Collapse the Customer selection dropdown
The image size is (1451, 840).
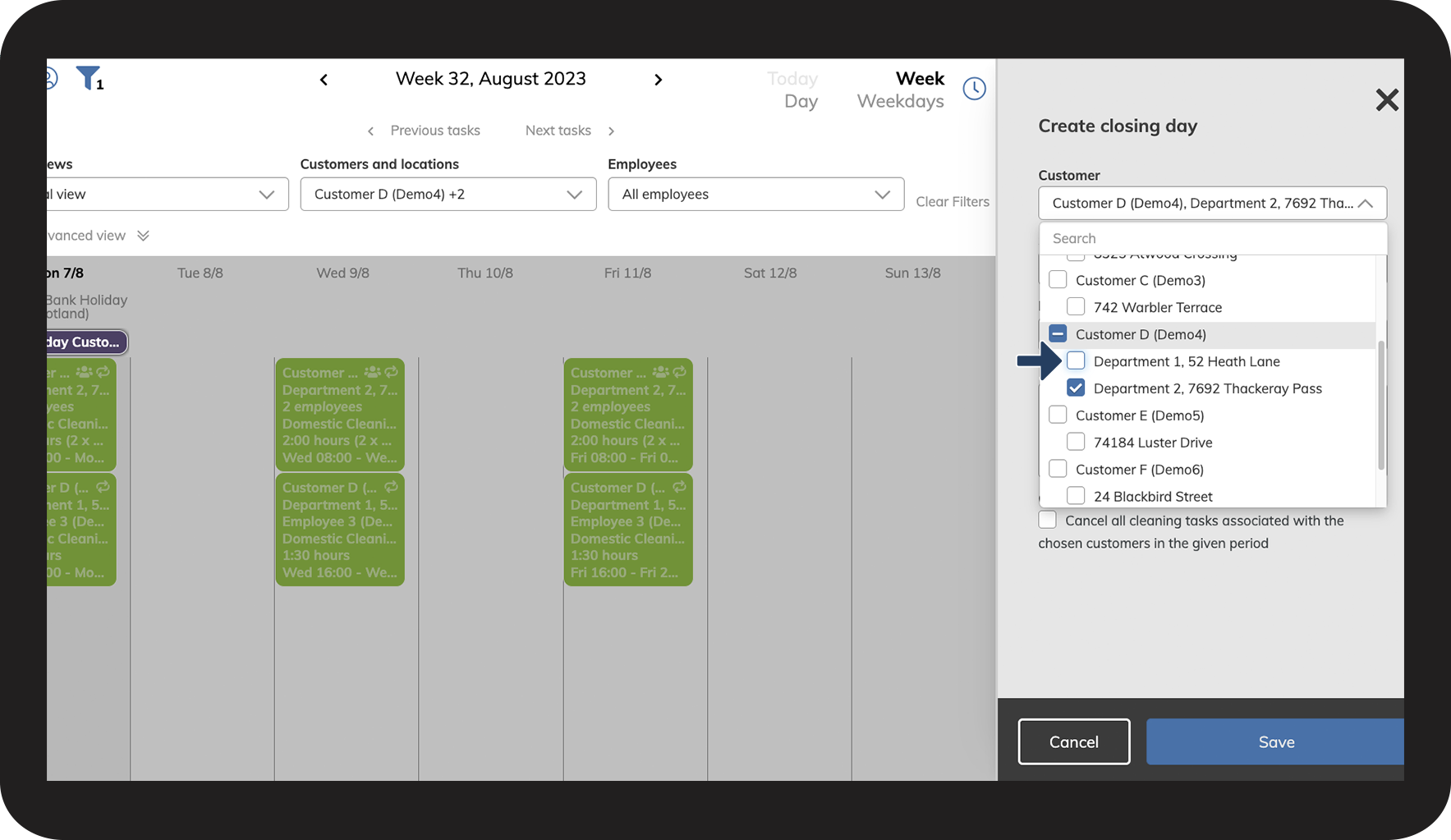(x=1365, y=204)
